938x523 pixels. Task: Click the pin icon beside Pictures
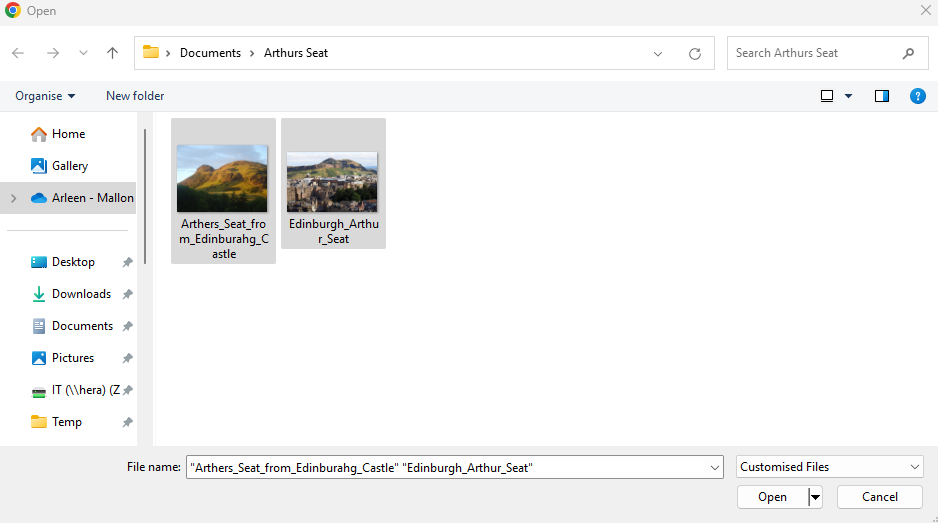point(127,358)
